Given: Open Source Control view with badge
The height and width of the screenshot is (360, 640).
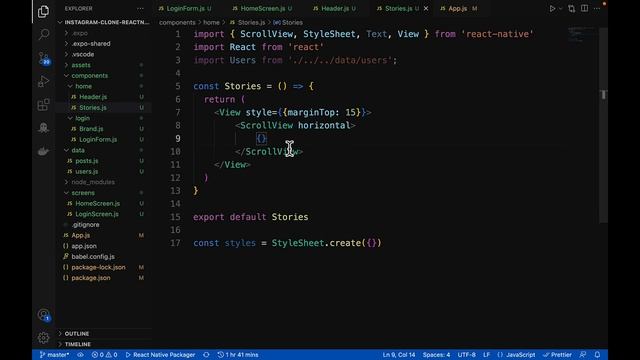Looking at the screenshot, I should (x=43, y=58).
